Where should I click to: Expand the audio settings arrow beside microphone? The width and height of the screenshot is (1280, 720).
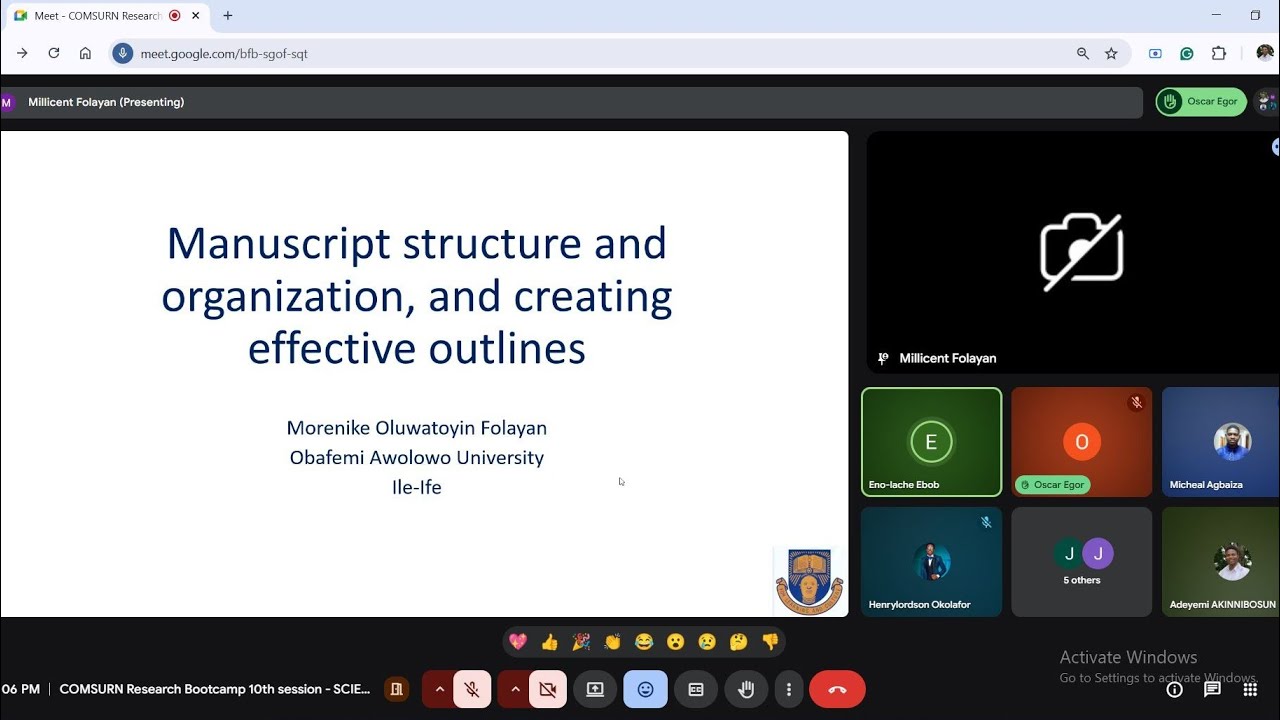click(439, 689)
